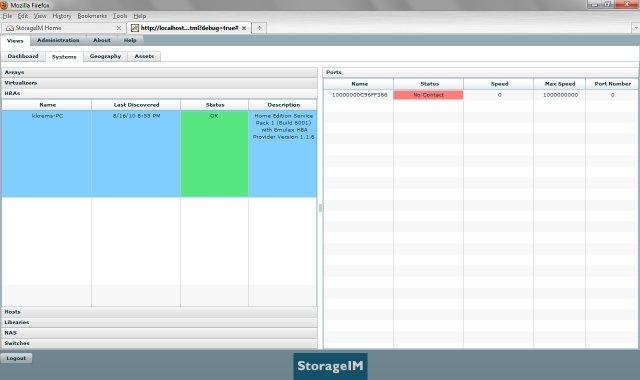Screen dimensions: 640x380
Task: Select the port named 10000000C96FF386
Action: point(359,95)
